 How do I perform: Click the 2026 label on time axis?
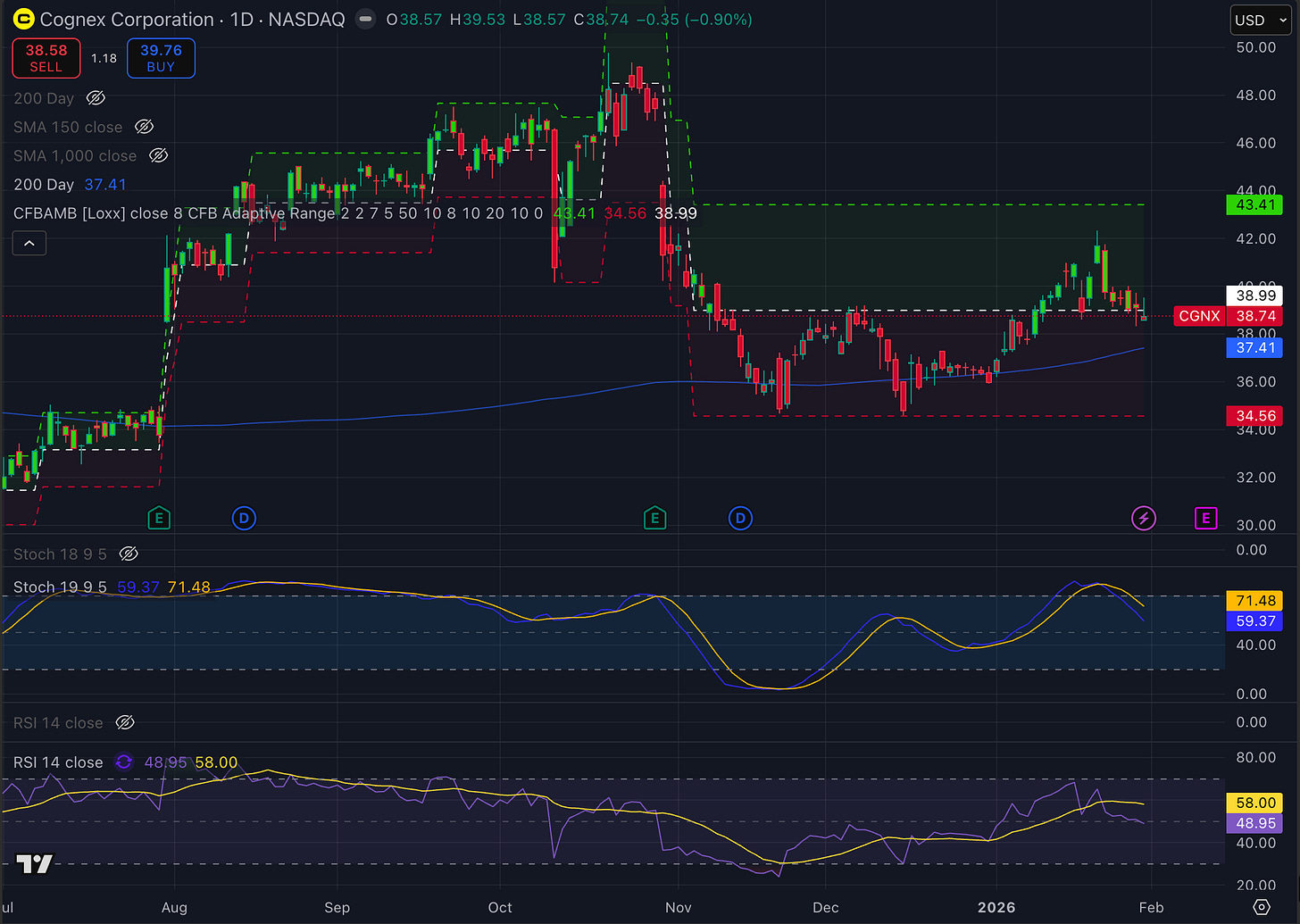pos(996,907)
